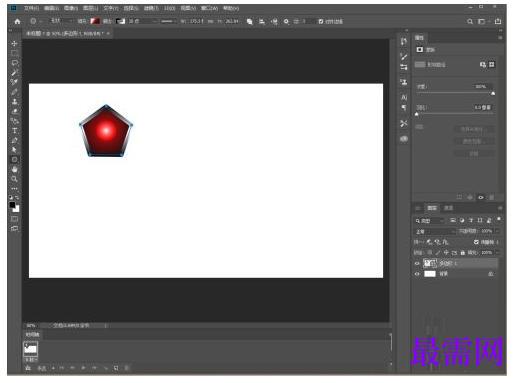The width and height of the screenshot is (522, 383).
Task: Hide the background layer
Action: [x=417, y=274]
